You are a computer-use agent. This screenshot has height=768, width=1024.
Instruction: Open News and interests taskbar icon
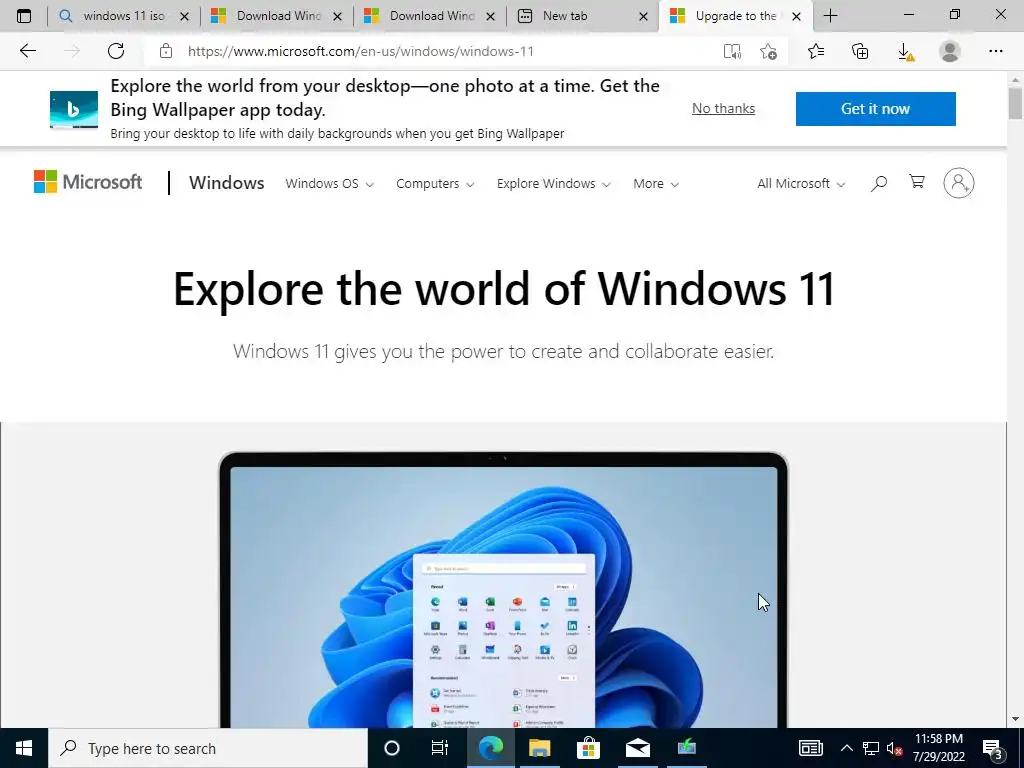pos(810,748)
